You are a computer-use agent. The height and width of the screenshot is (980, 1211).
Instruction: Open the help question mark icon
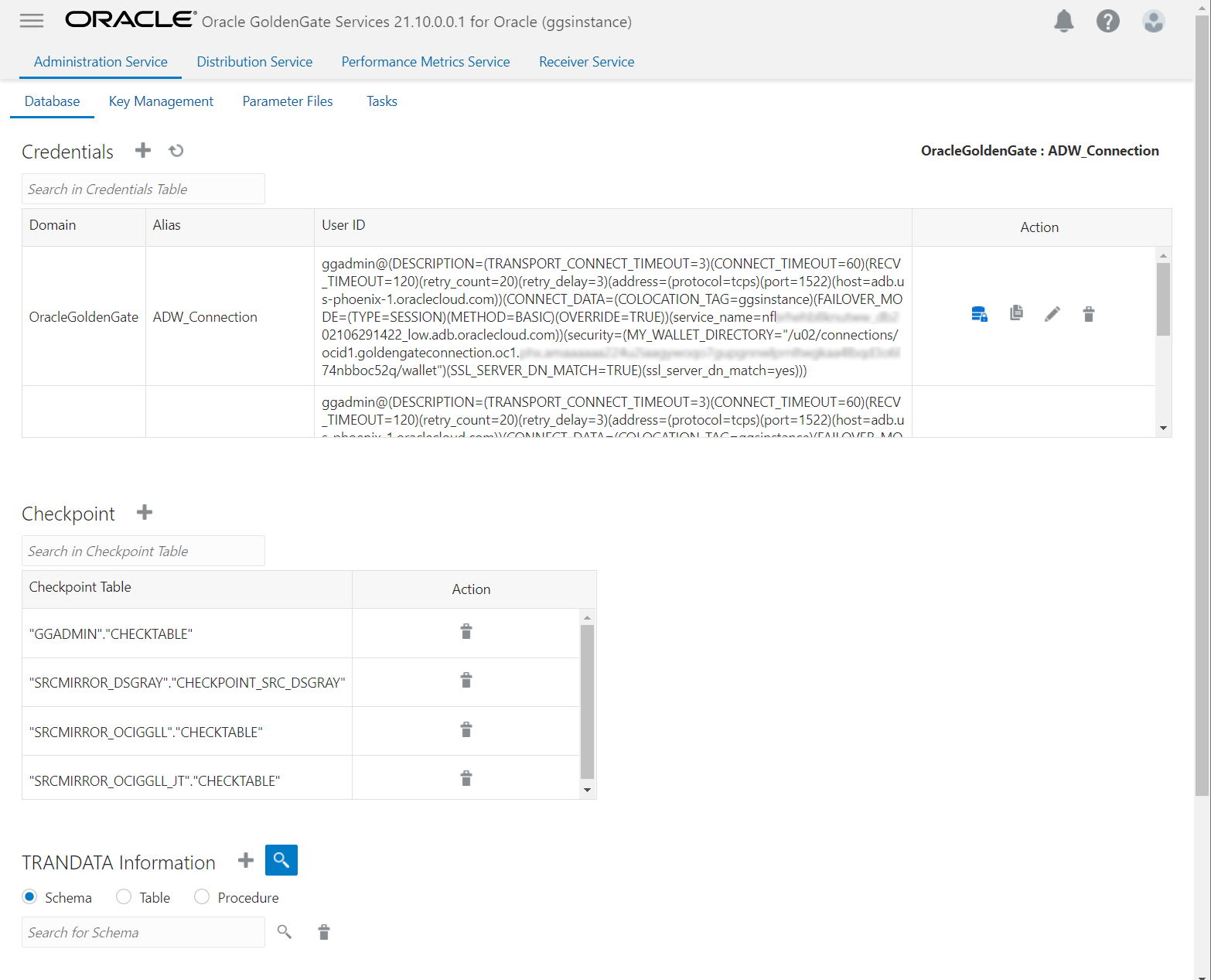[x=1108, y=21]
